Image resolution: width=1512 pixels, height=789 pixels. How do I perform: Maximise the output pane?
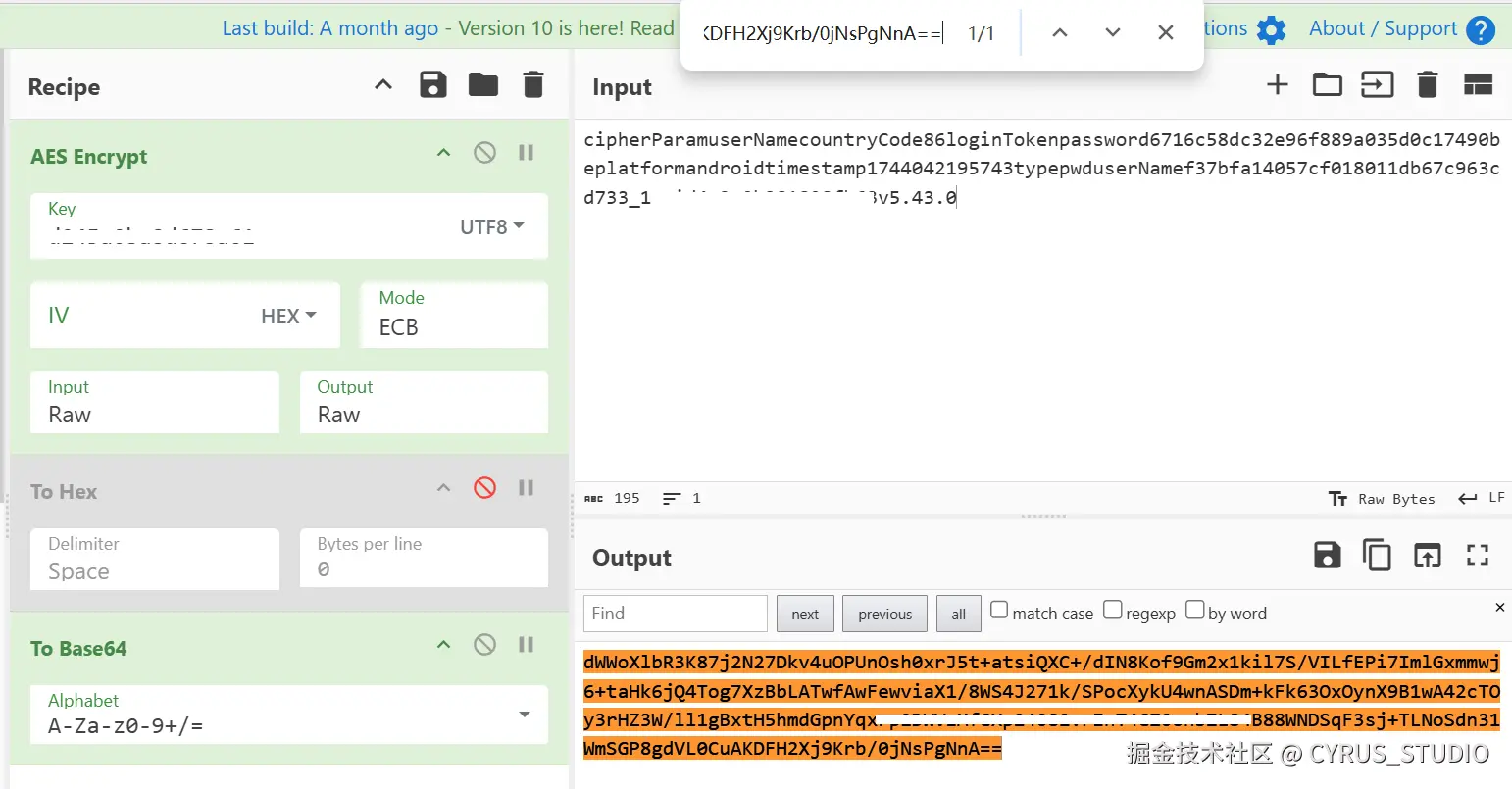click(x=1478, y=556)
